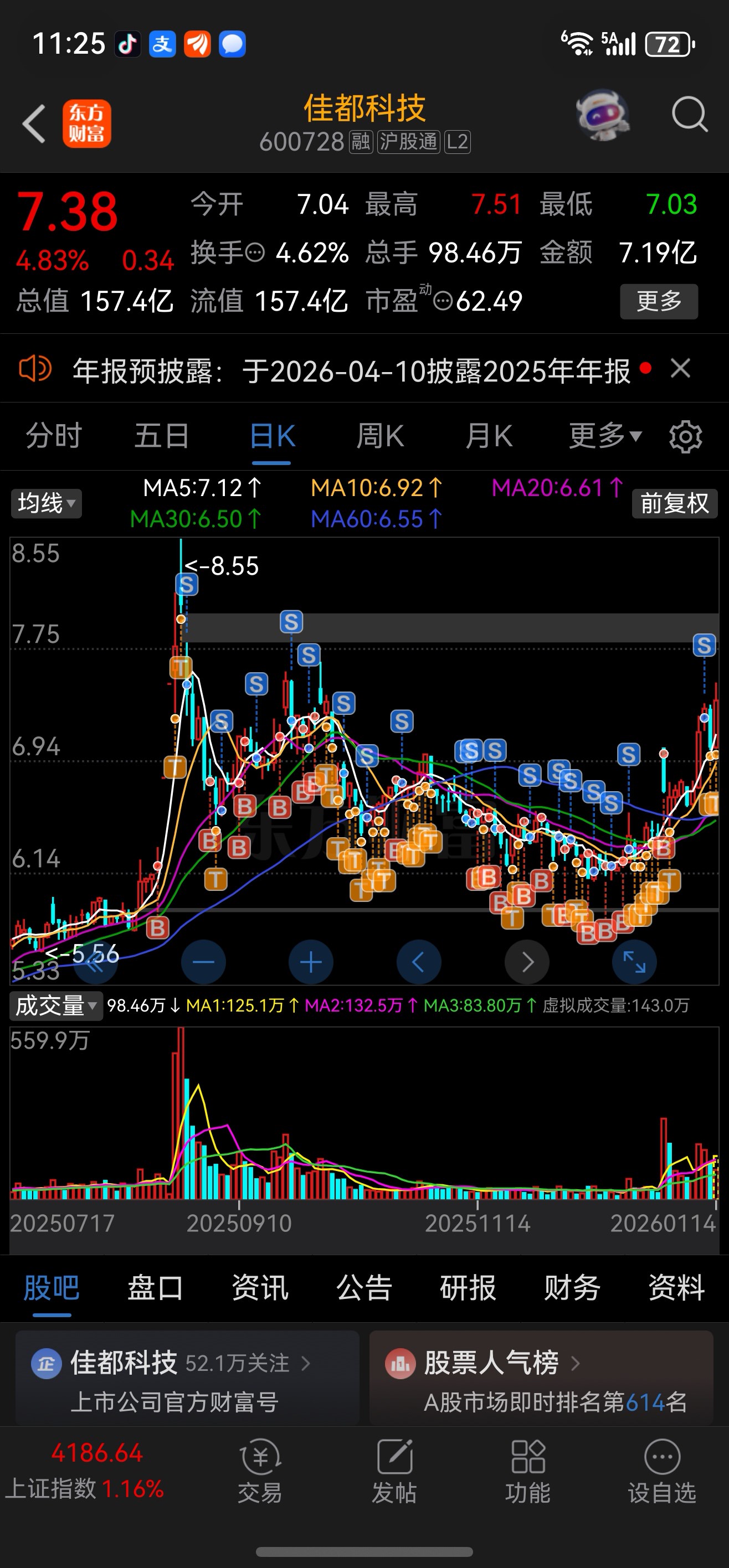
Task: Open 交易 trade icon
Action: (260, 1471)
